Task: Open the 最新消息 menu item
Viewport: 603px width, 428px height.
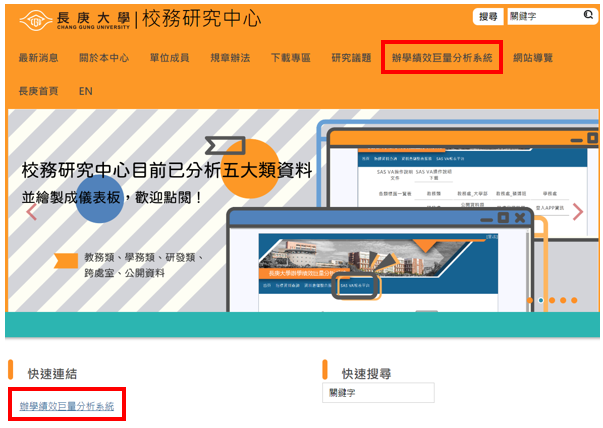Action: pos(38,58)
